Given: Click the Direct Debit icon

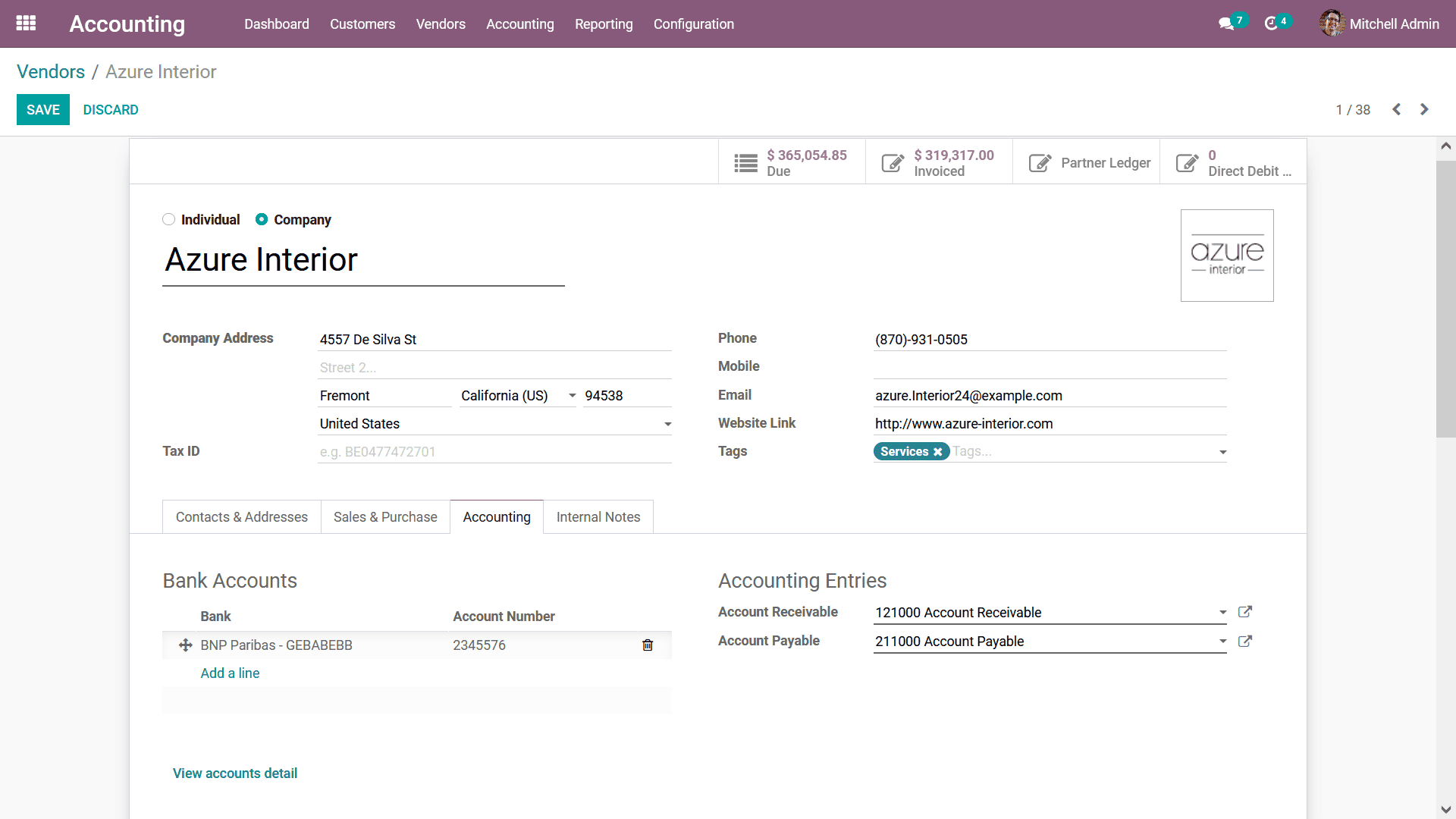Looking at the screenshot, I should (x=1187, y=163).
